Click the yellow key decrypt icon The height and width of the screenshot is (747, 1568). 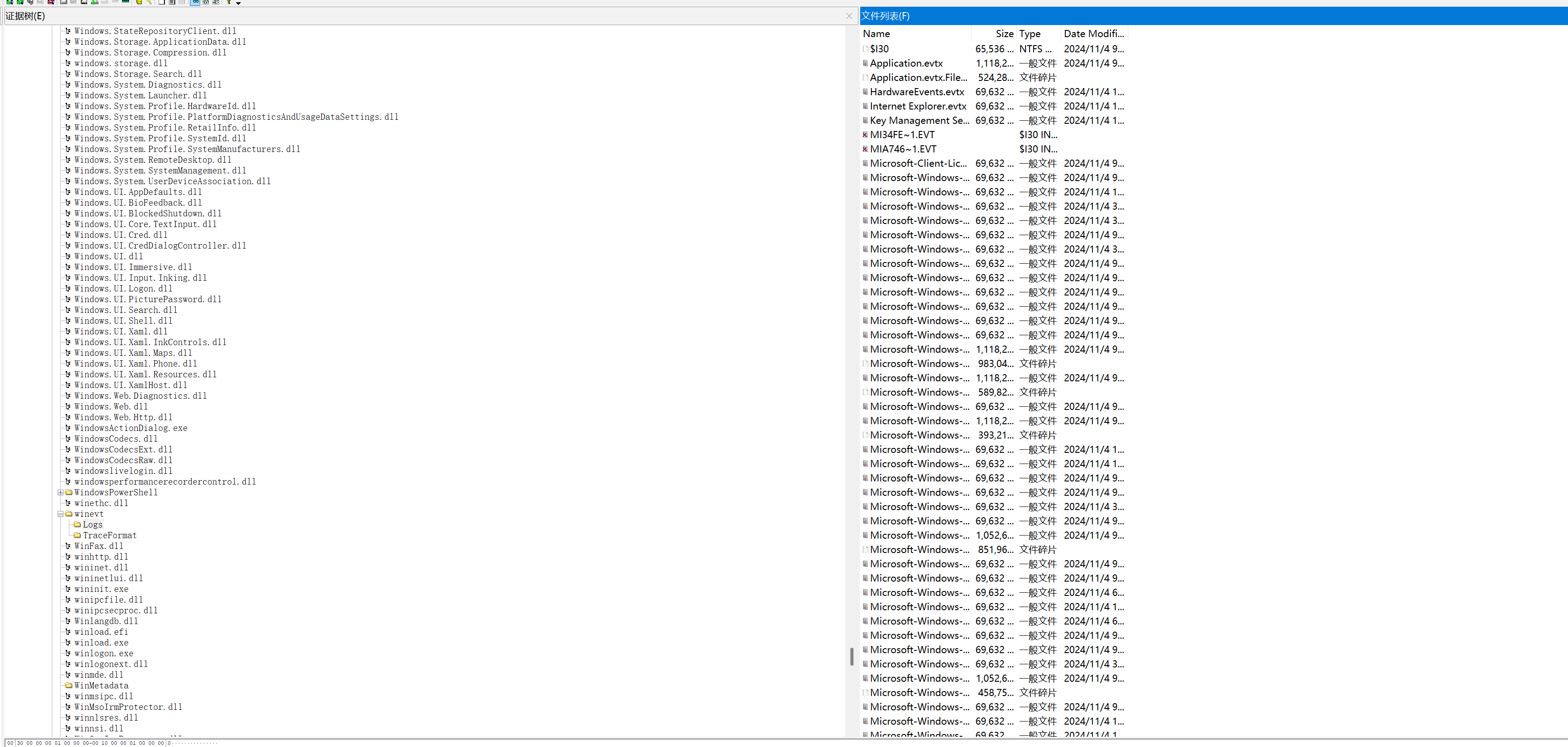click(149, 2)
